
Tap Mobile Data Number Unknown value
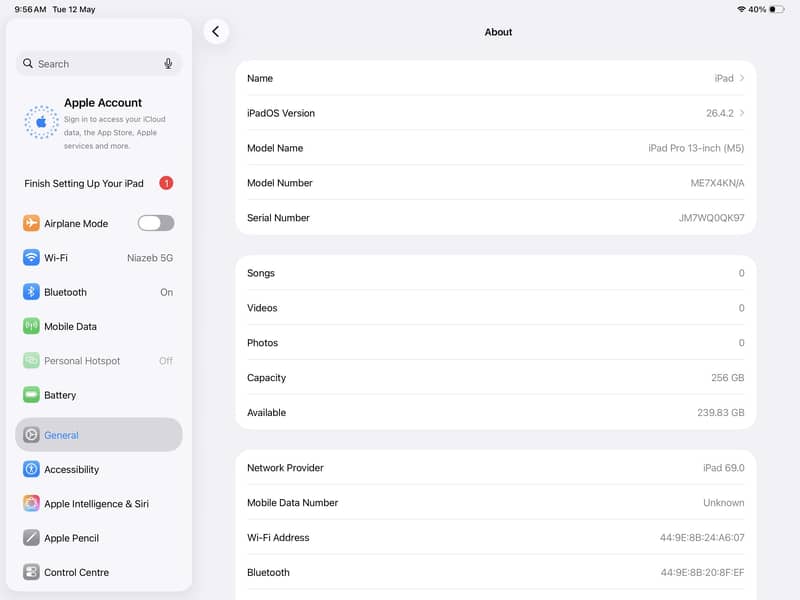(723, 503)
